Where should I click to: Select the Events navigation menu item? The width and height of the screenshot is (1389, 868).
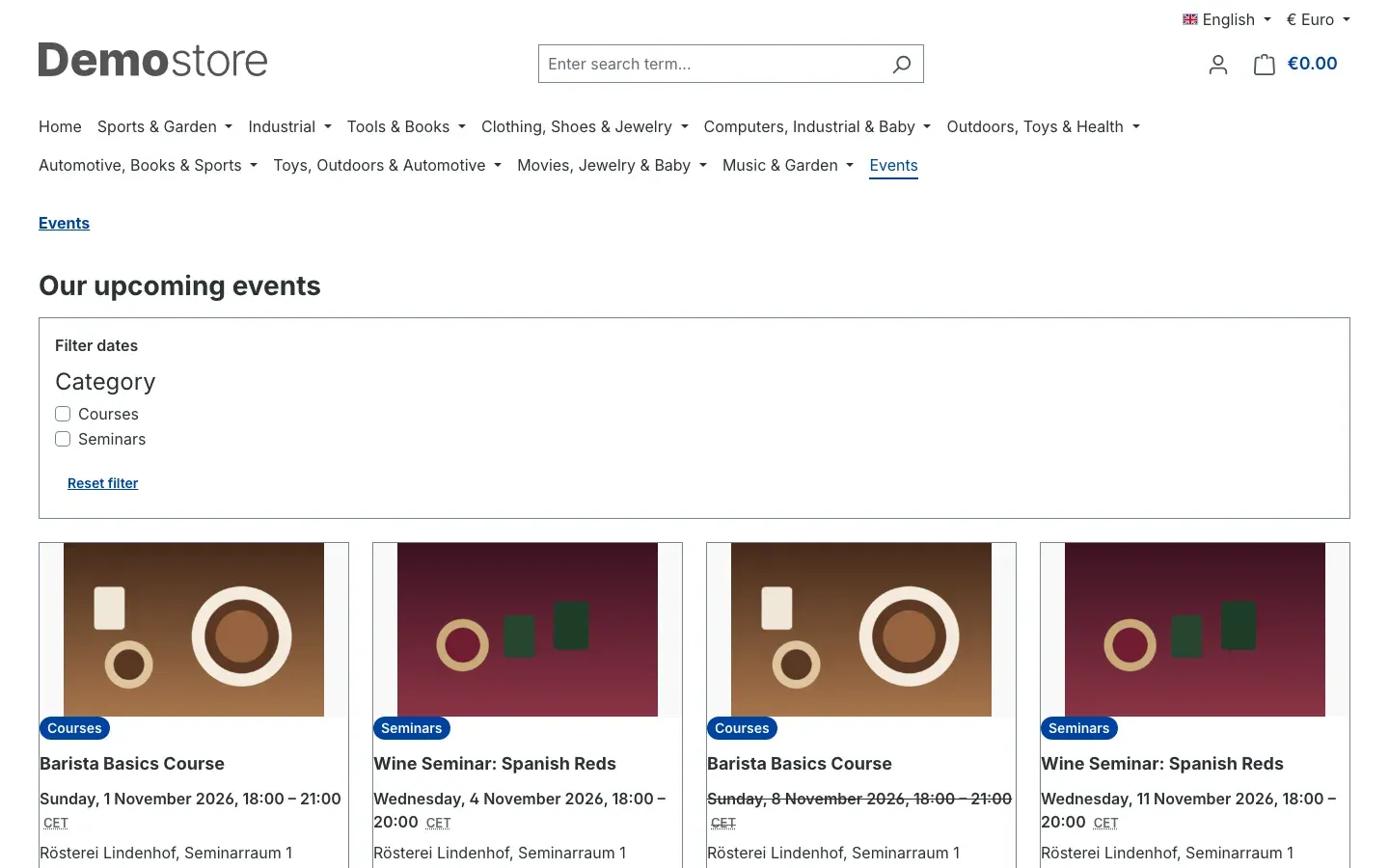(x=893, y=165)
